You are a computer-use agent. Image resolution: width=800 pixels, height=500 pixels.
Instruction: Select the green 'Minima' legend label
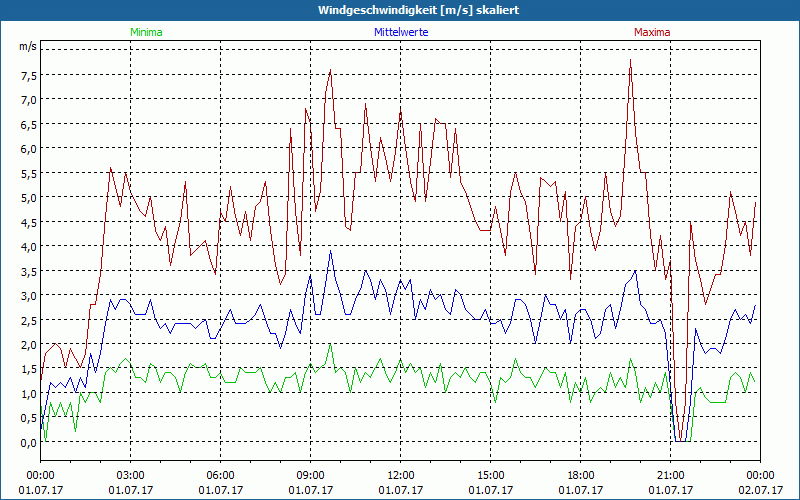pos(145,32)
